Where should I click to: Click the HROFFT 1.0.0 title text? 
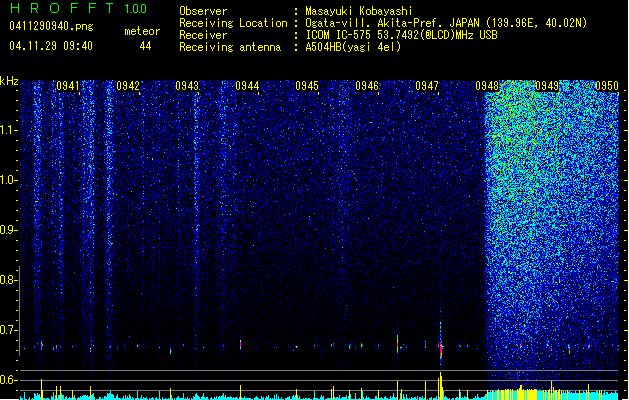point(79,8)
